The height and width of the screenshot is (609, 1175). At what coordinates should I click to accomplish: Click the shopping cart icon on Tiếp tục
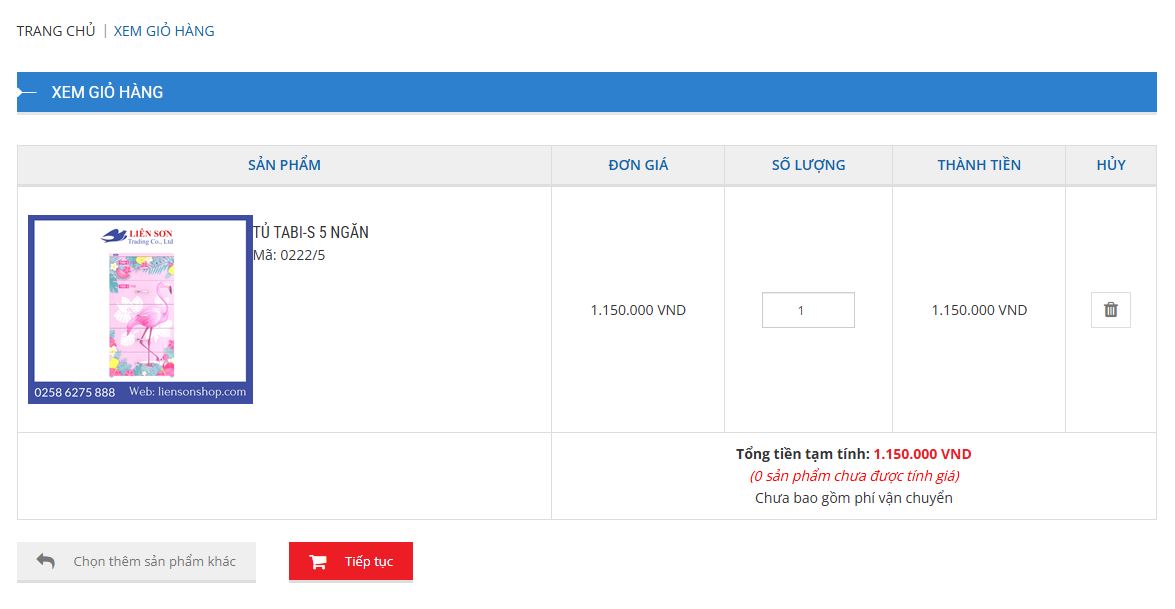[x=318, y=562]
